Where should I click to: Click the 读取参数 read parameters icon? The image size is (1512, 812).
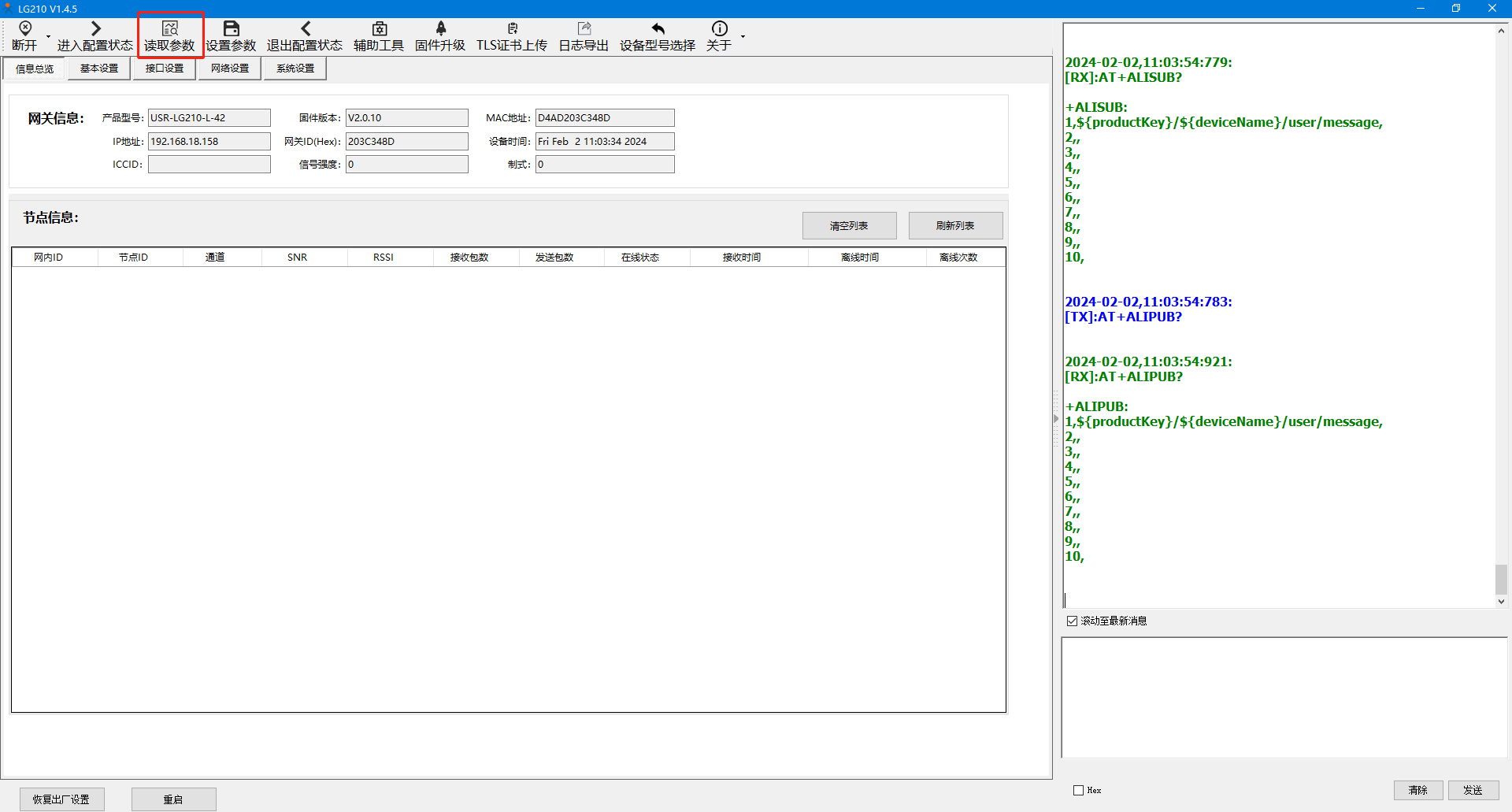click(x=170, y=28)
